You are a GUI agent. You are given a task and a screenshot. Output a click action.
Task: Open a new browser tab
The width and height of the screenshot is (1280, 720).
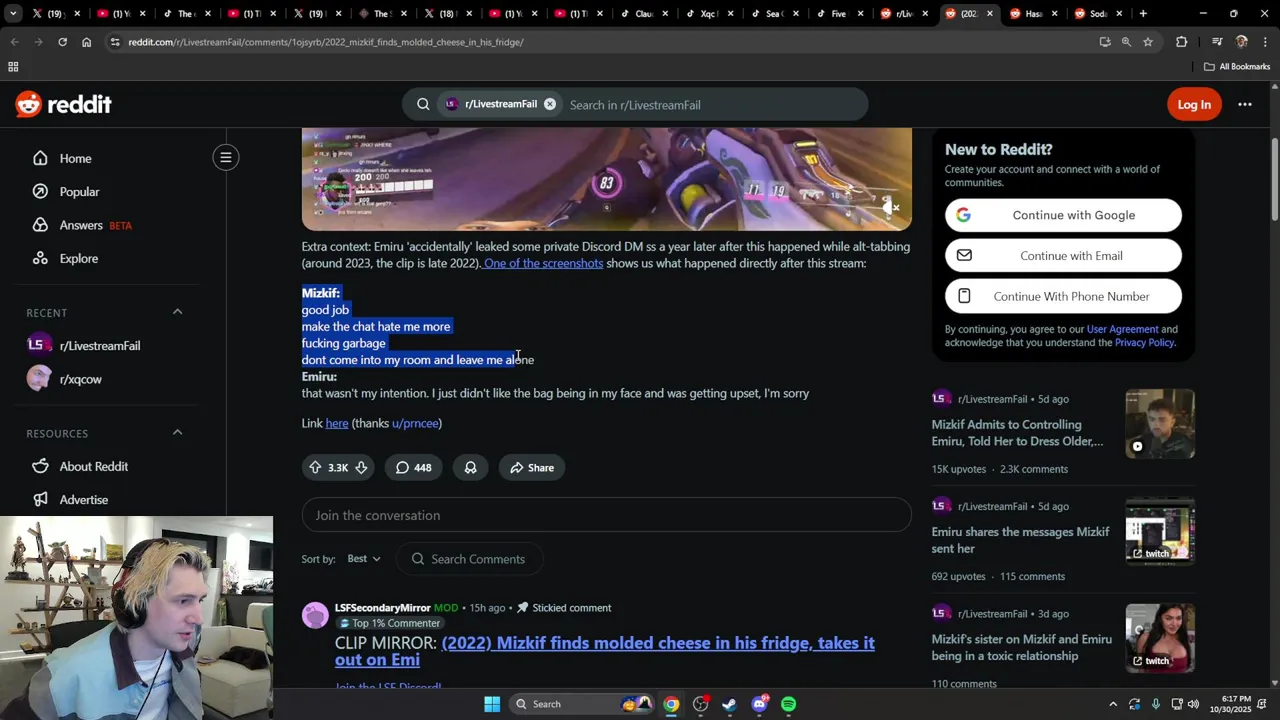(x=1143, y=14)
